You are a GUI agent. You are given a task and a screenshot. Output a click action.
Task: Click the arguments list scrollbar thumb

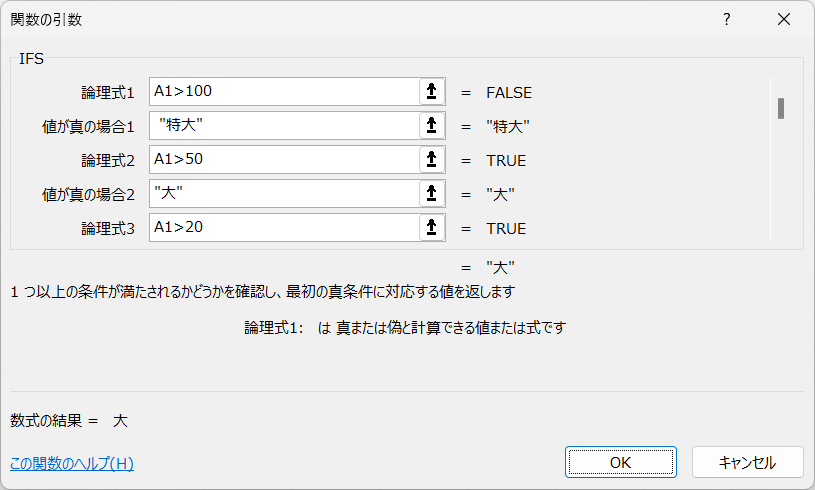tap(781, 109)
